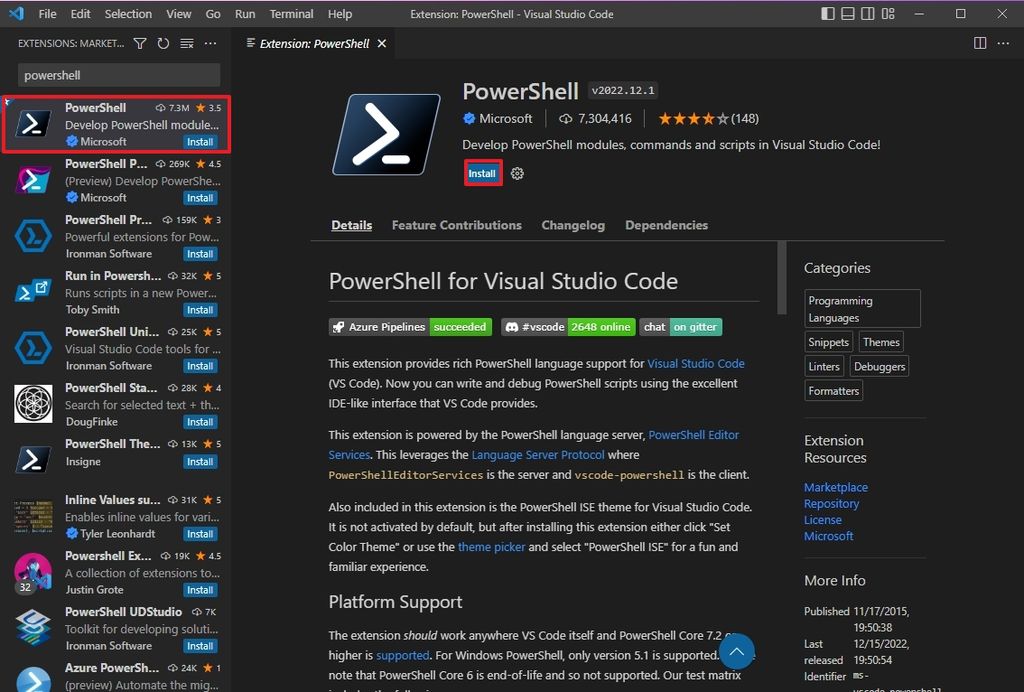Screen dimensions: 1024x692
Task: Install the PowerShell extension
Action: click(482, 173)
